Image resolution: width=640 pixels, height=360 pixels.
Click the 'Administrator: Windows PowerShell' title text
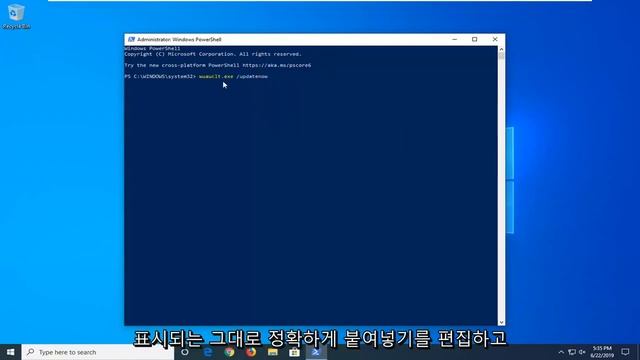point(179,39)
